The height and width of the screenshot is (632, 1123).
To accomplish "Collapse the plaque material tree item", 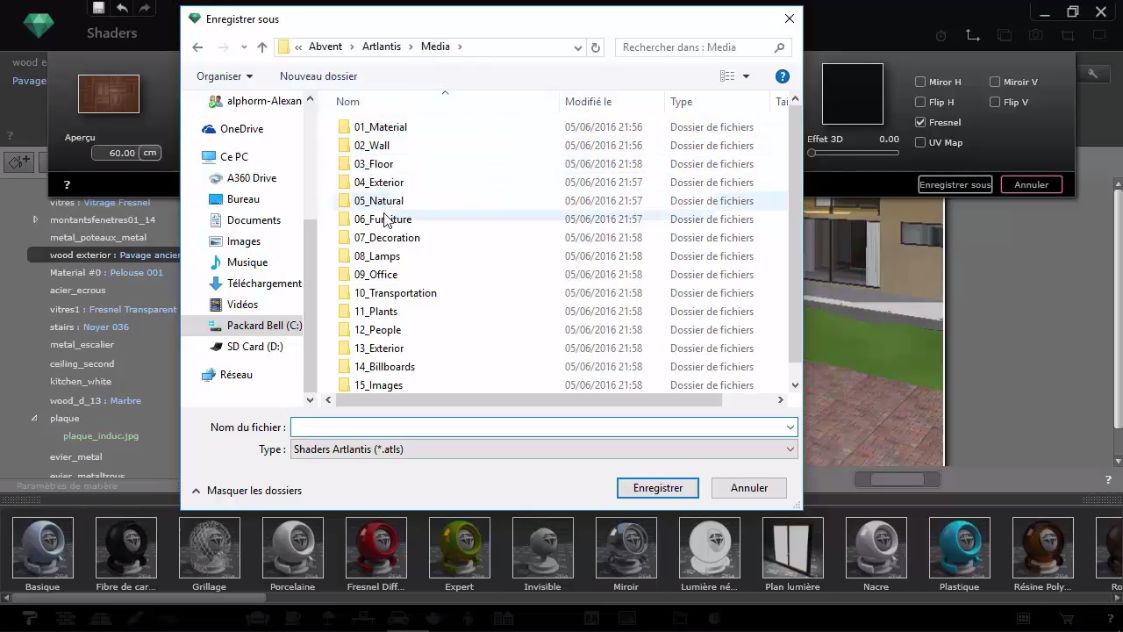I will 34,418.
